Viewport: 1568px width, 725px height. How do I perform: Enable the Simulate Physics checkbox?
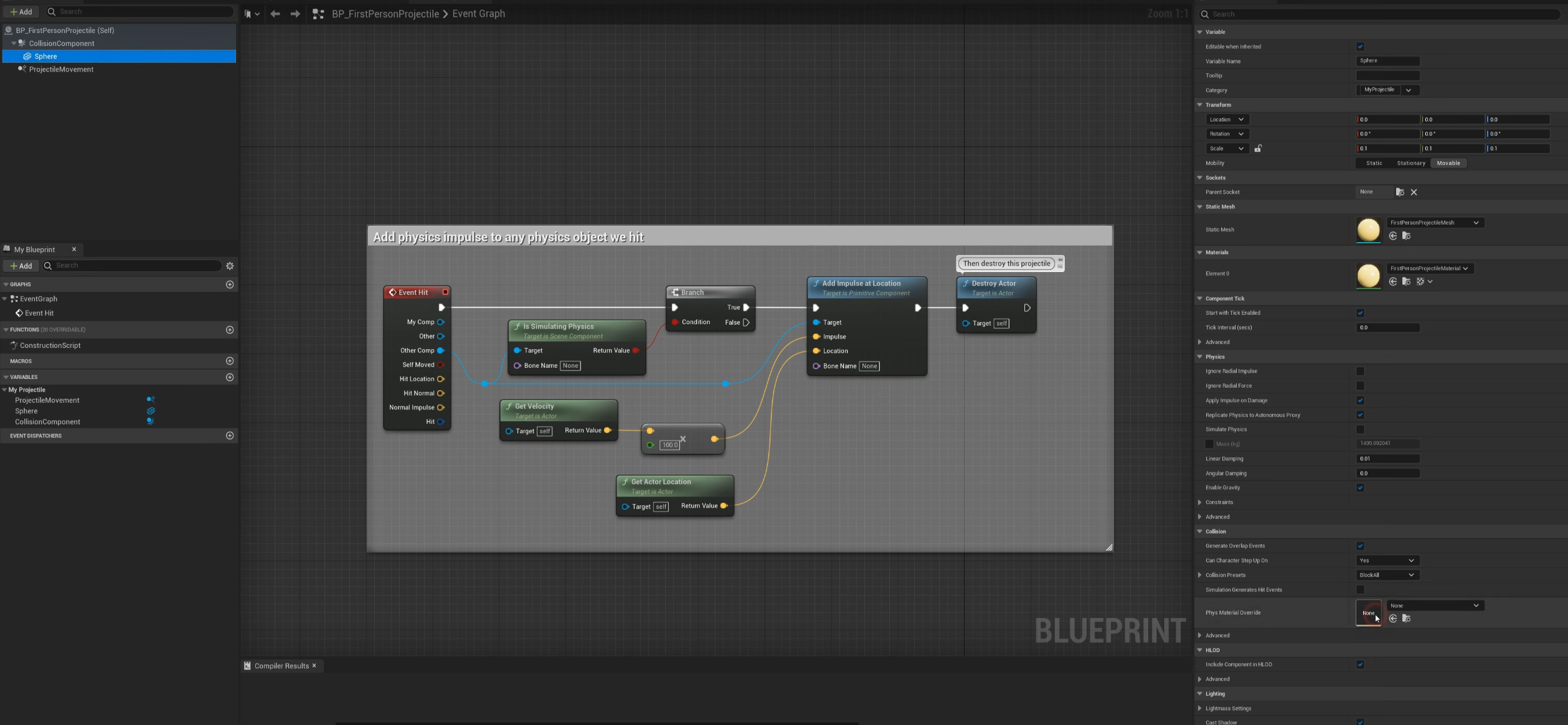point(1360,429)
